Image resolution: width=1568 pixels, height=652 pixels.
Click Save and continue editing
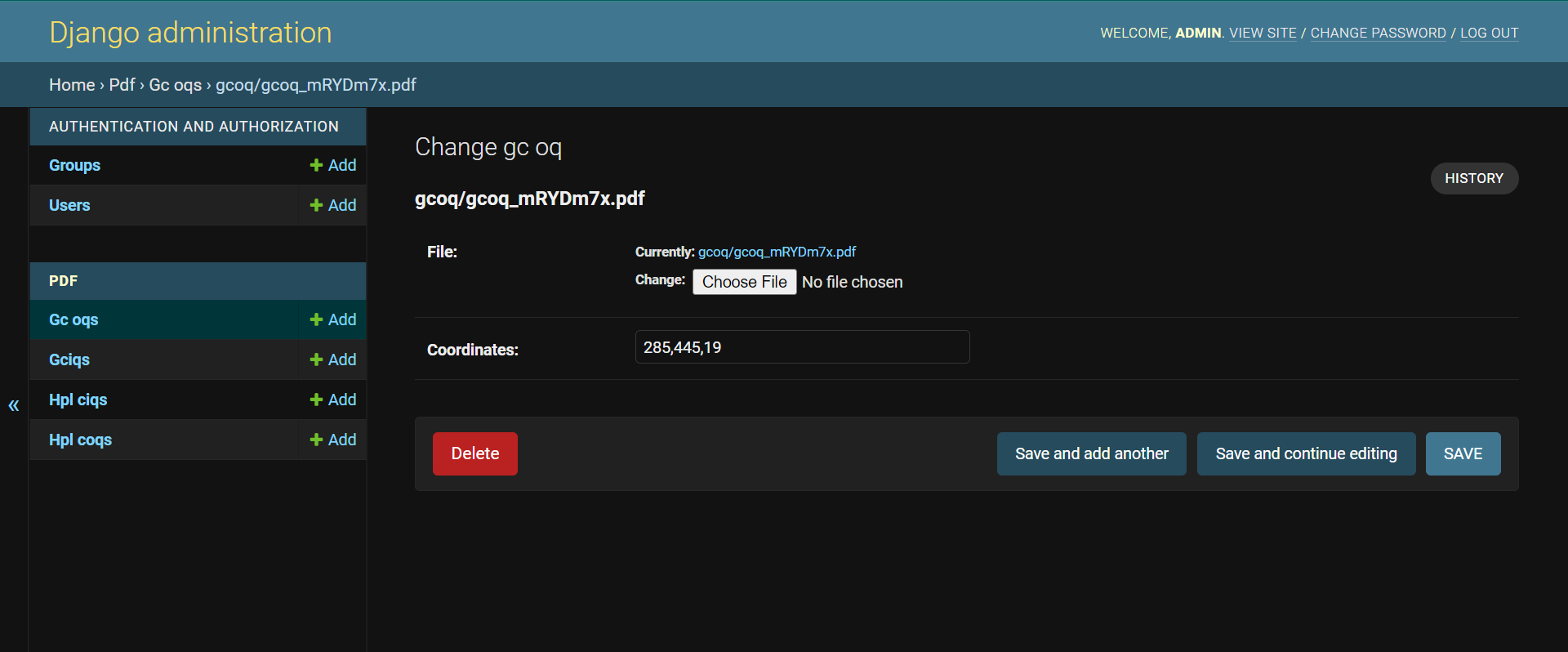(1306, 453)
